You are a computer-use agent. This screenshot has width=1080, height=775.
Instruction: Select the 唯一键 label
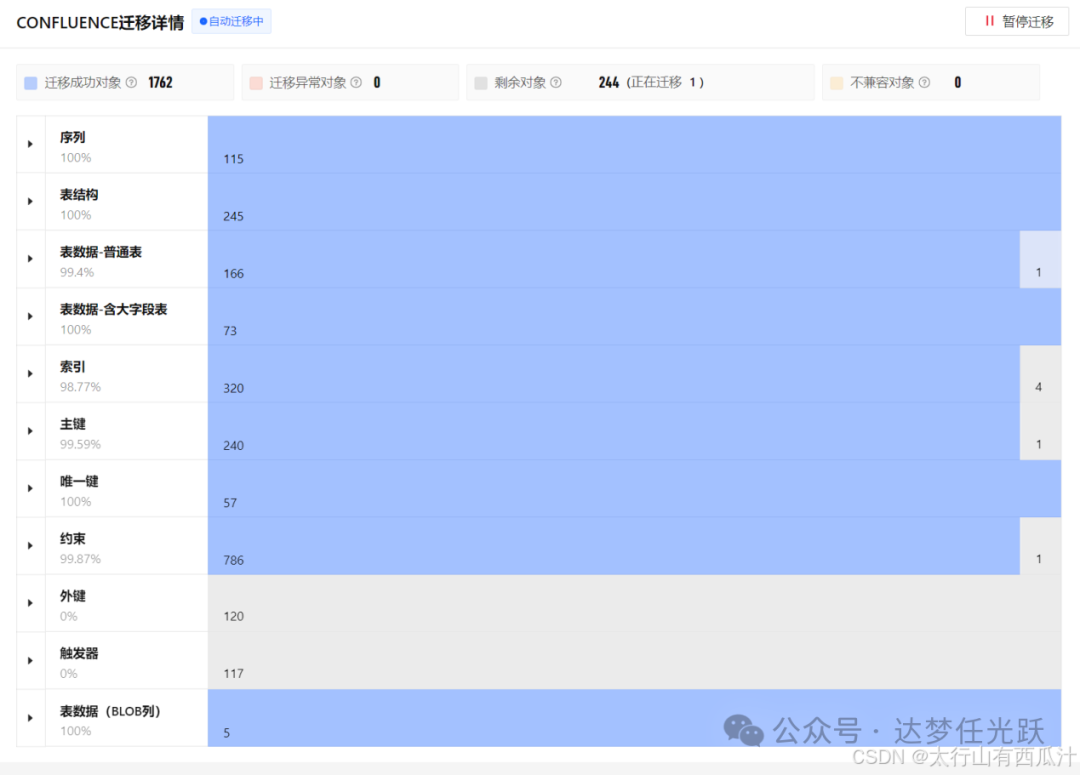click(79, 481)
